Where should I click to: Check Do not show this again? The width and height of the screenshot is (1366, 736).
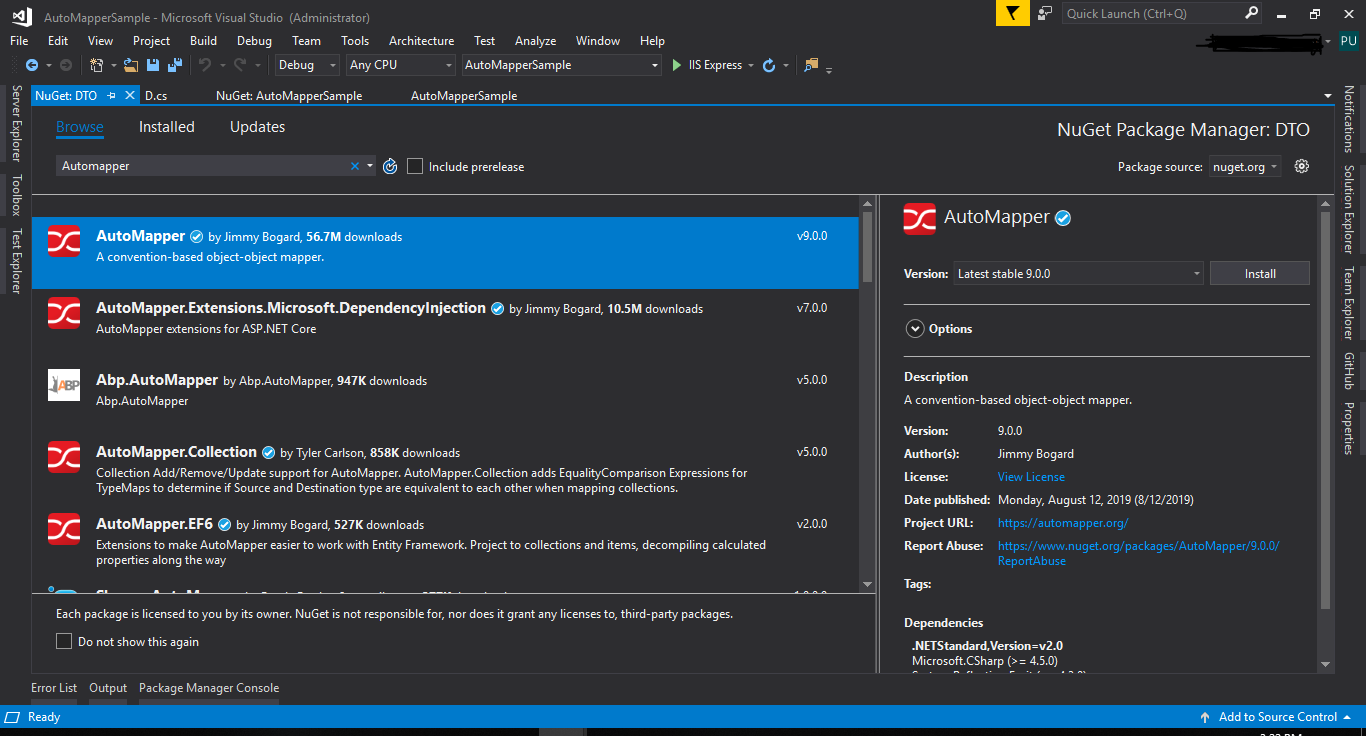click(64, 641)
